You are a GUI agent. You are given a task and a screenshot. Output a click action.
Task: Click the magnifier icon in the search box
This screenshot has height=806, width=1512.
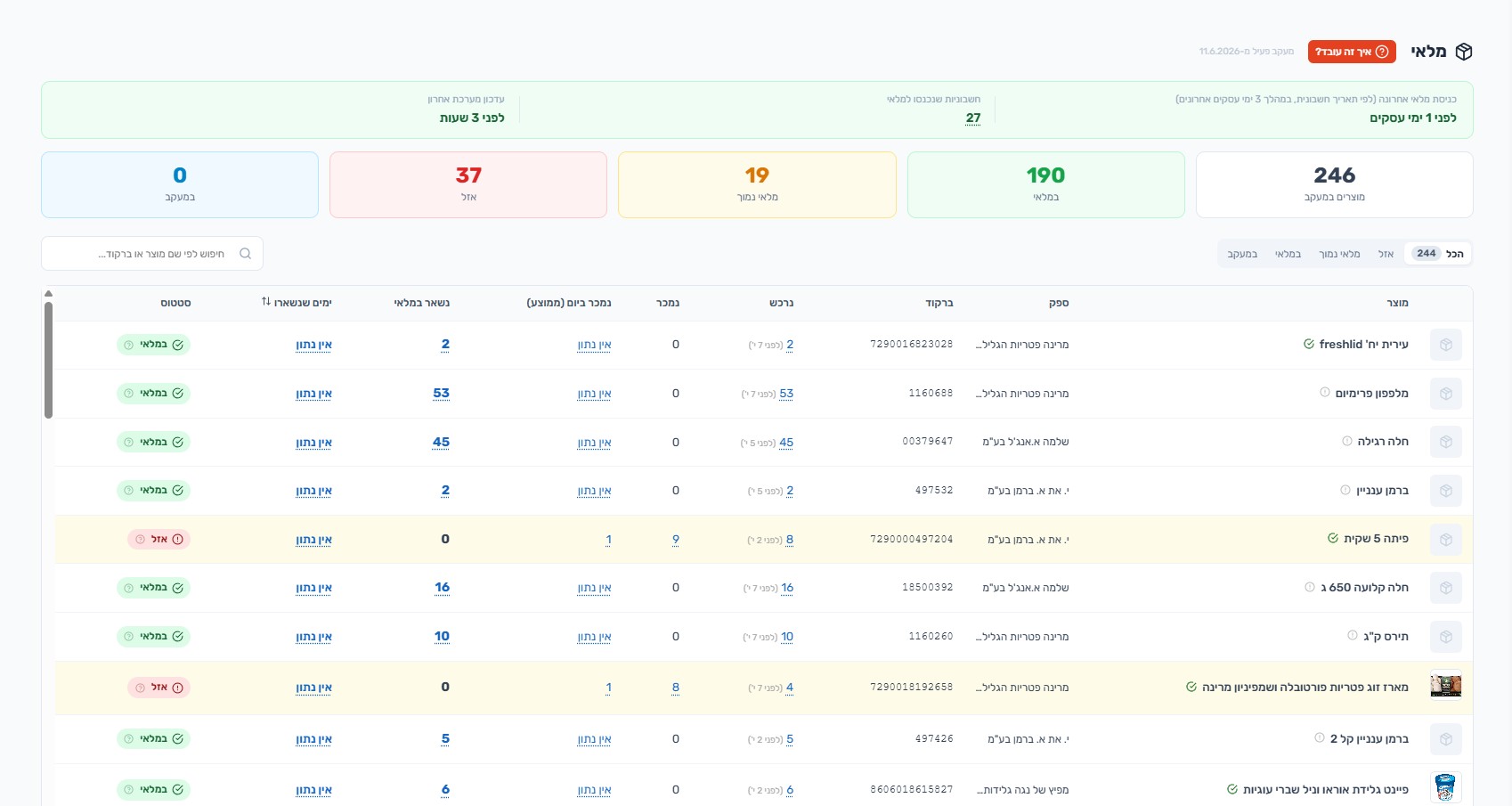click(x=245, y=254)
